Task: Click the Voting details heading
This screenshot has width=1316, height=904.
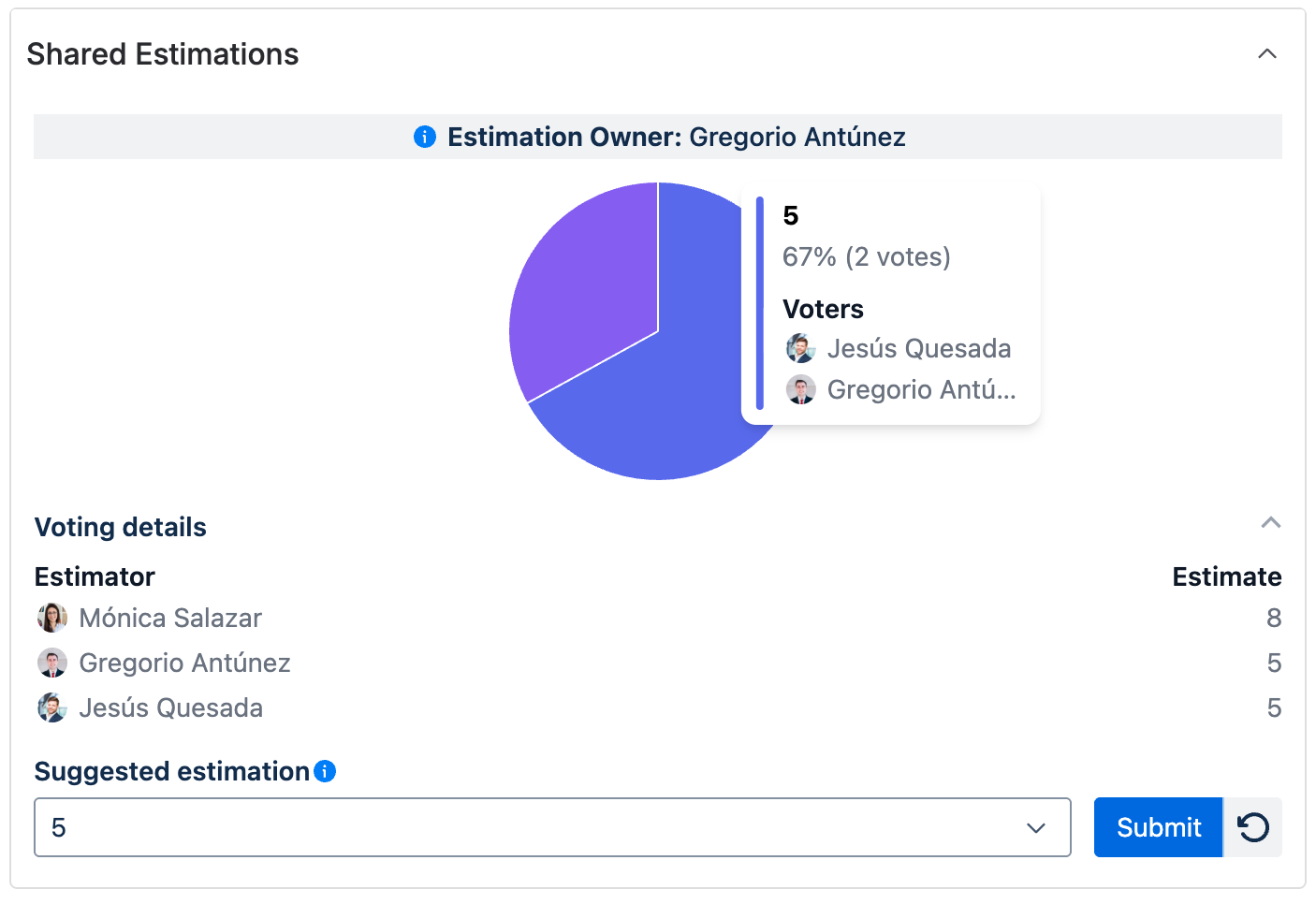Action: point(120,527)
